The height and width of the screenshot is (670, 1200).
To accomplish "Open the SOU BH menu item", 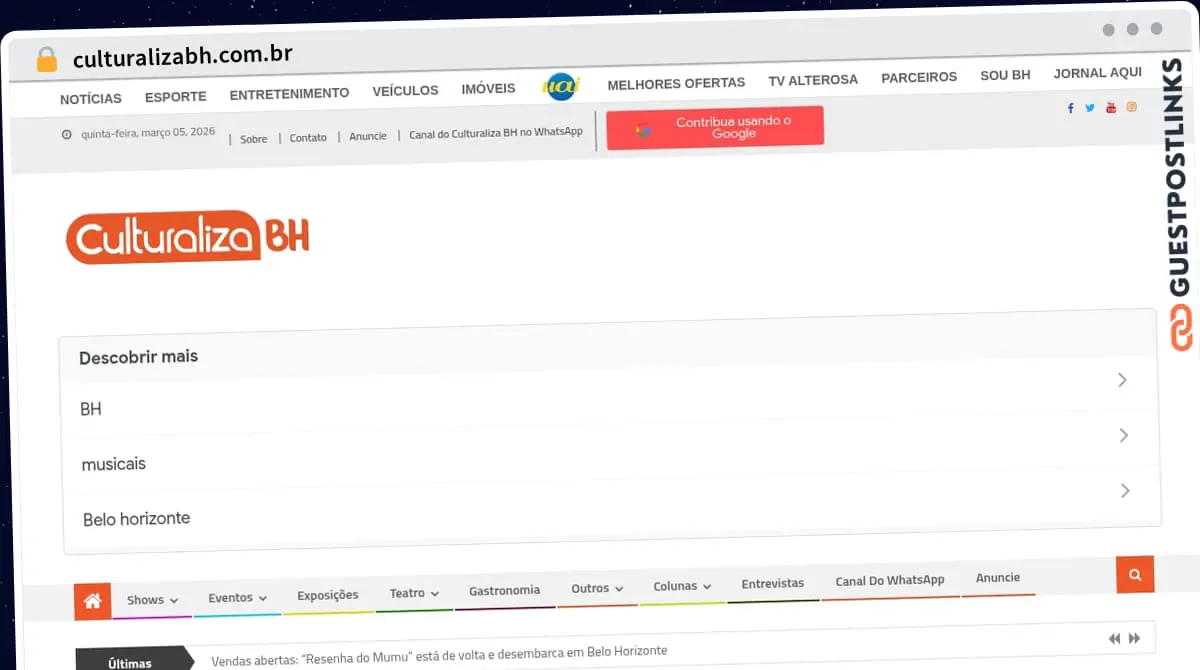I will [1005, 75].
